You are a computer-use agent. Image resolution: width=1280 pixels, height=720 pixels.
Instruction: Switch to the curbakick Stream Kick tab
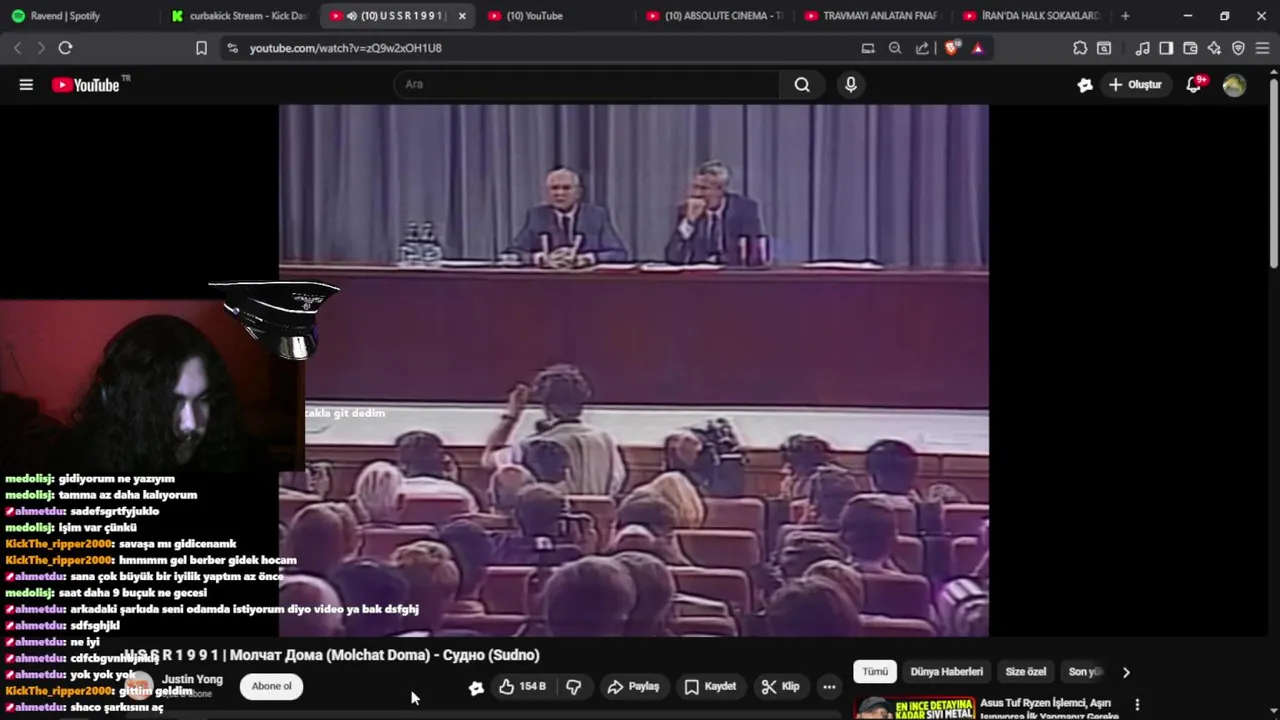pyautogui.click(x=240, y=16)
